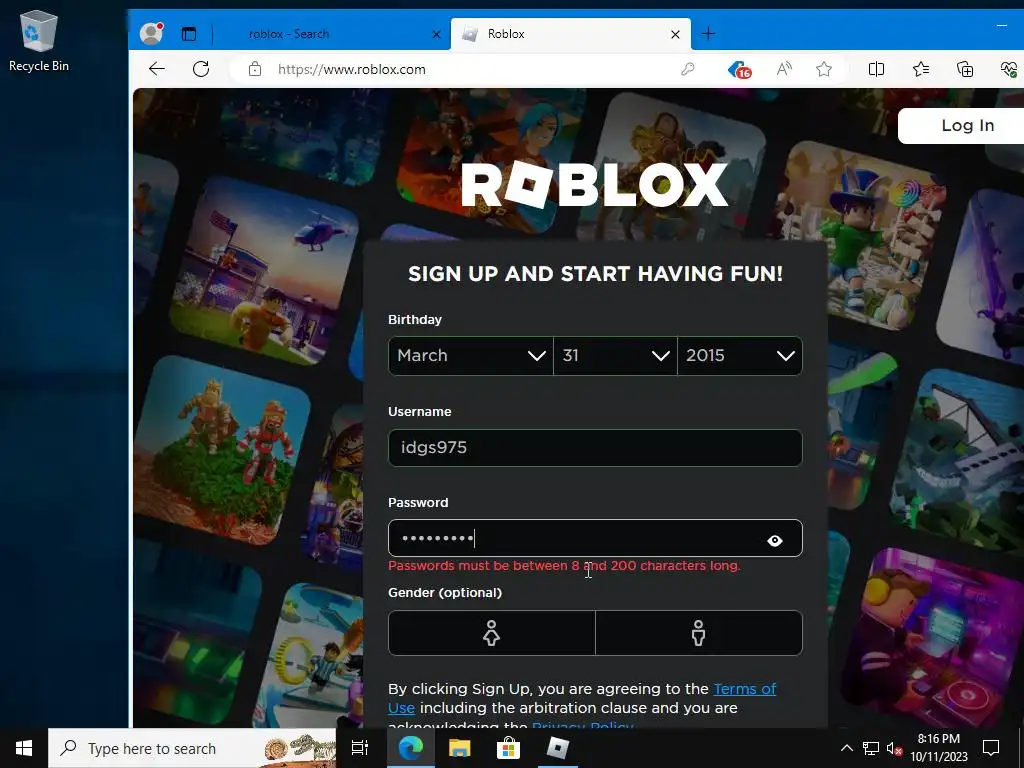Click the Roblox logo
Viewport: 1024px width, 768px height.
(595, 184)
